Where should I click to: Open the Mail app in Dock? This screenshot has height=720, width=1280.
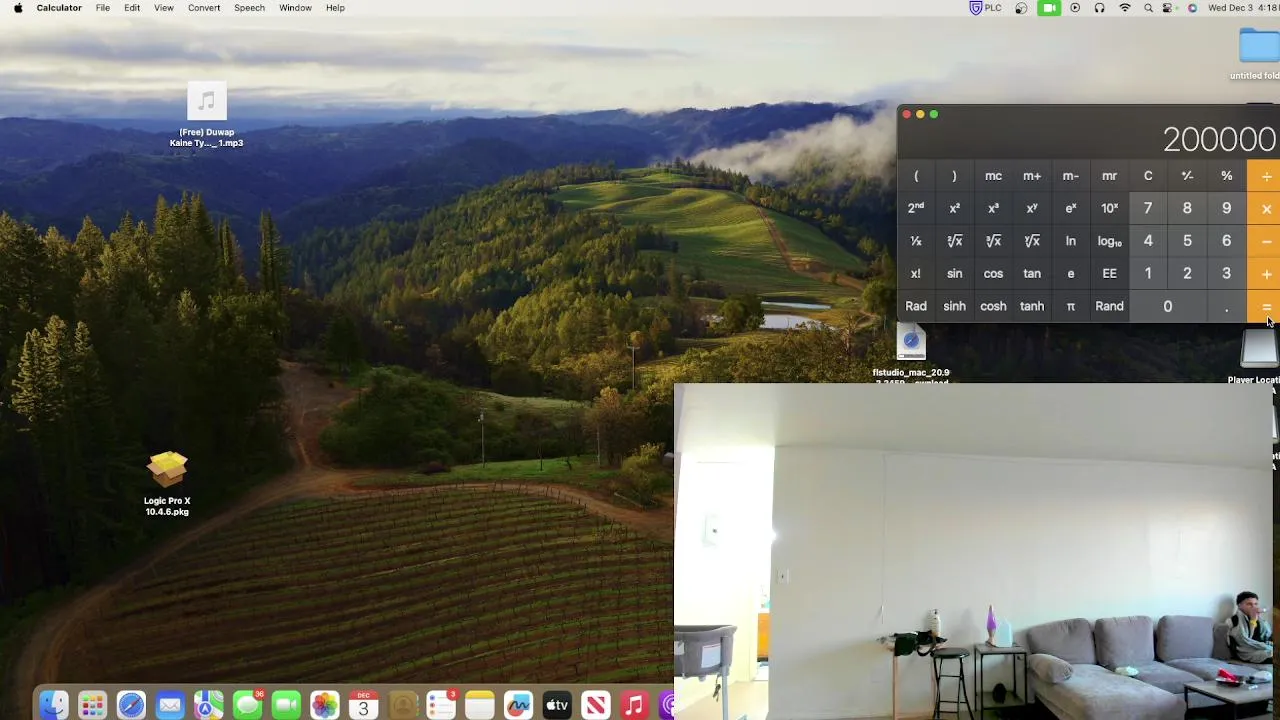pyautogui.click(x=170, y=706)
